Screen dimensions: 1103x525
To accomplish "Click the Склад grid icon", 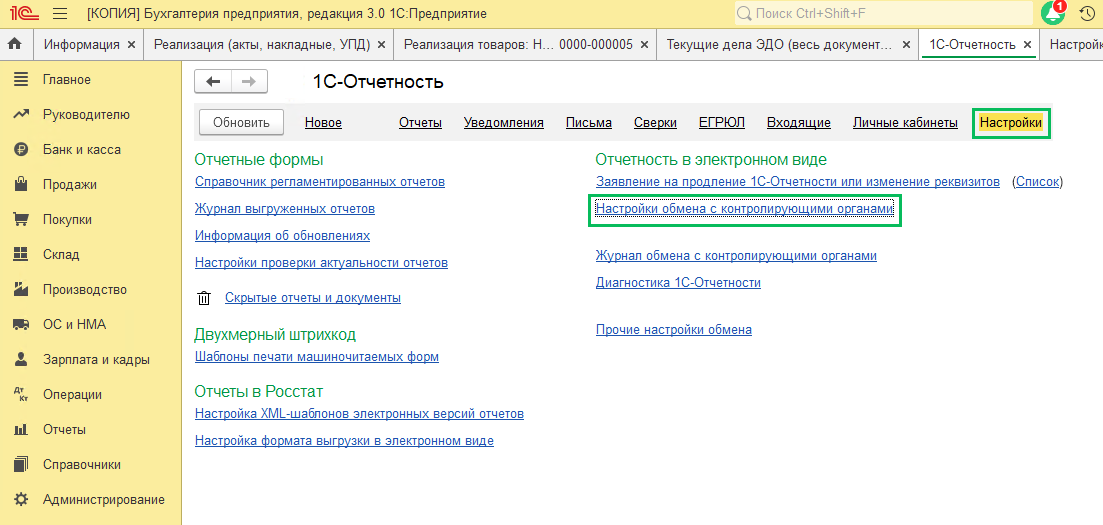I will pyautogui.click(x=21, y=254).
